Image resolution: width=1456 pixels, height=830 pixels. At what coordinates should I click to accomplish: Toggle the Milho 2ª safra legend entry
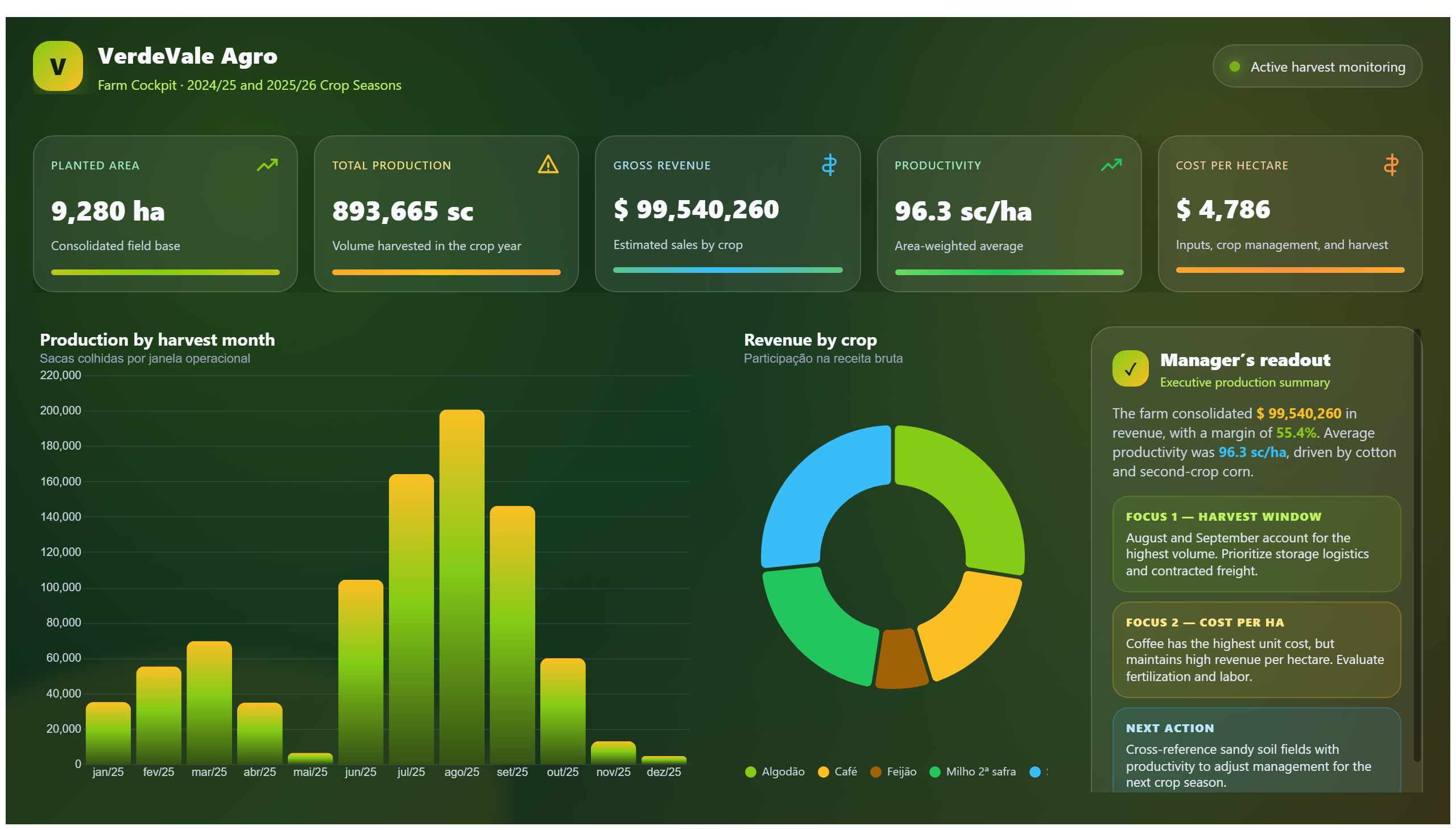pos(973,771)
